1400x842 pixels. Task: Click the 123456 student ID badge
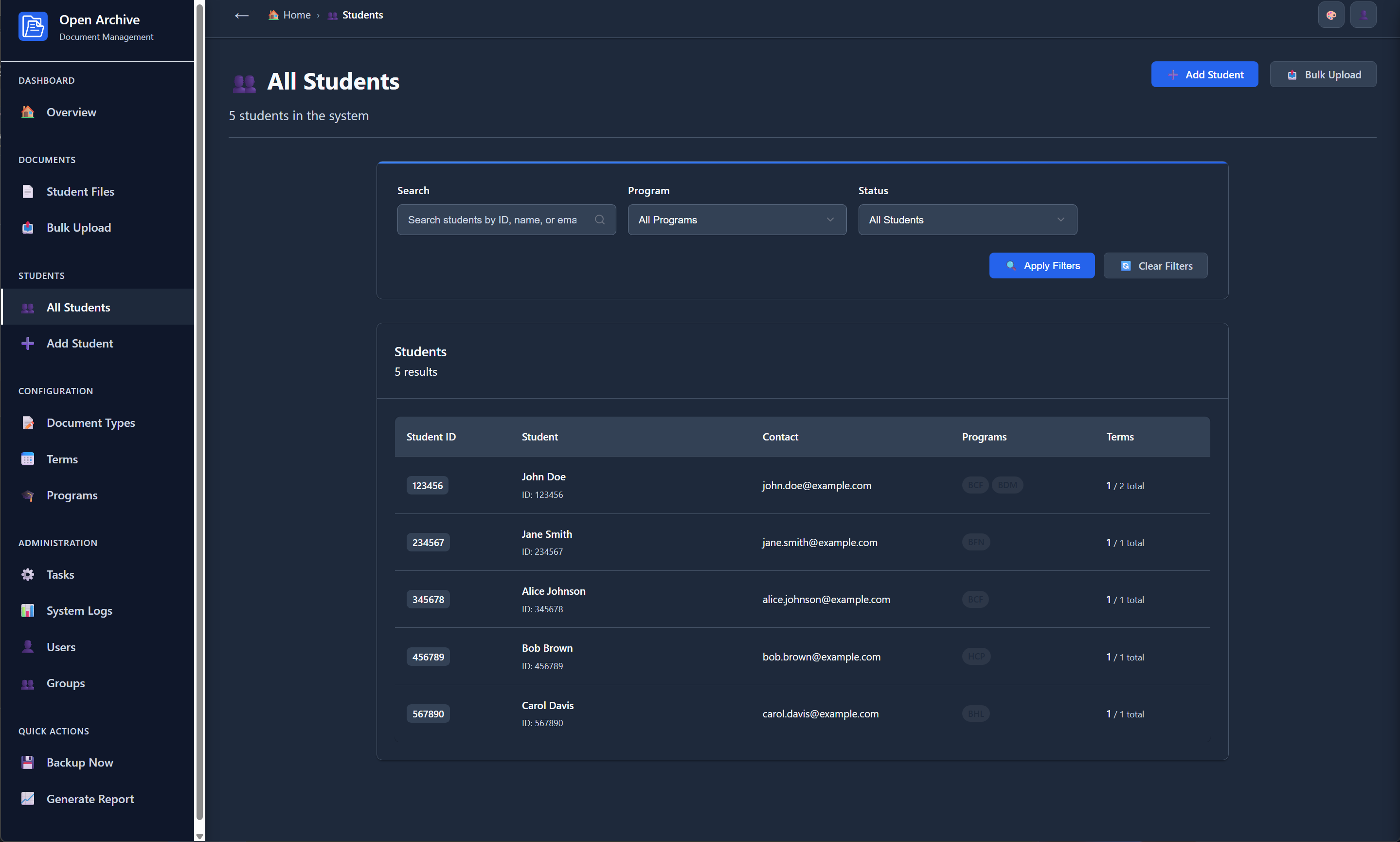[x=427, y=486]
